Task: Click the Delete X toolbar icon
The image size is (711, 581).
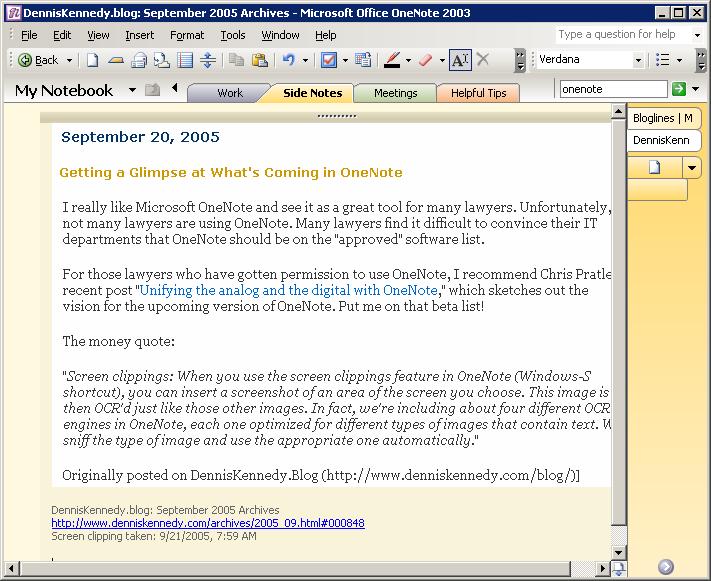Action: pos(483,60)
